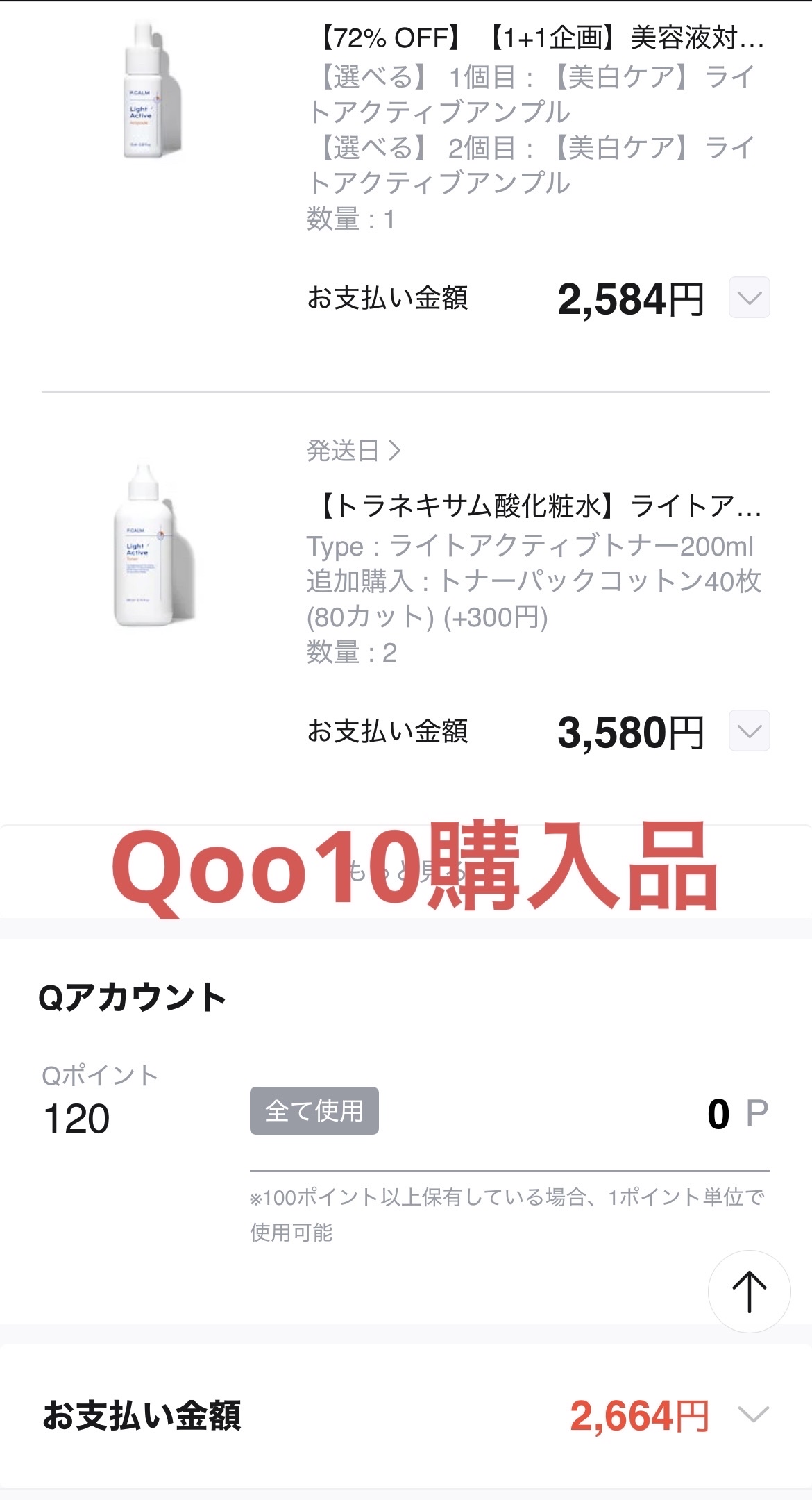The width and height of the screenshot is (812, 1500).
Task: Select the 2,584円 payment amount
Action: (x=630, y=299)
